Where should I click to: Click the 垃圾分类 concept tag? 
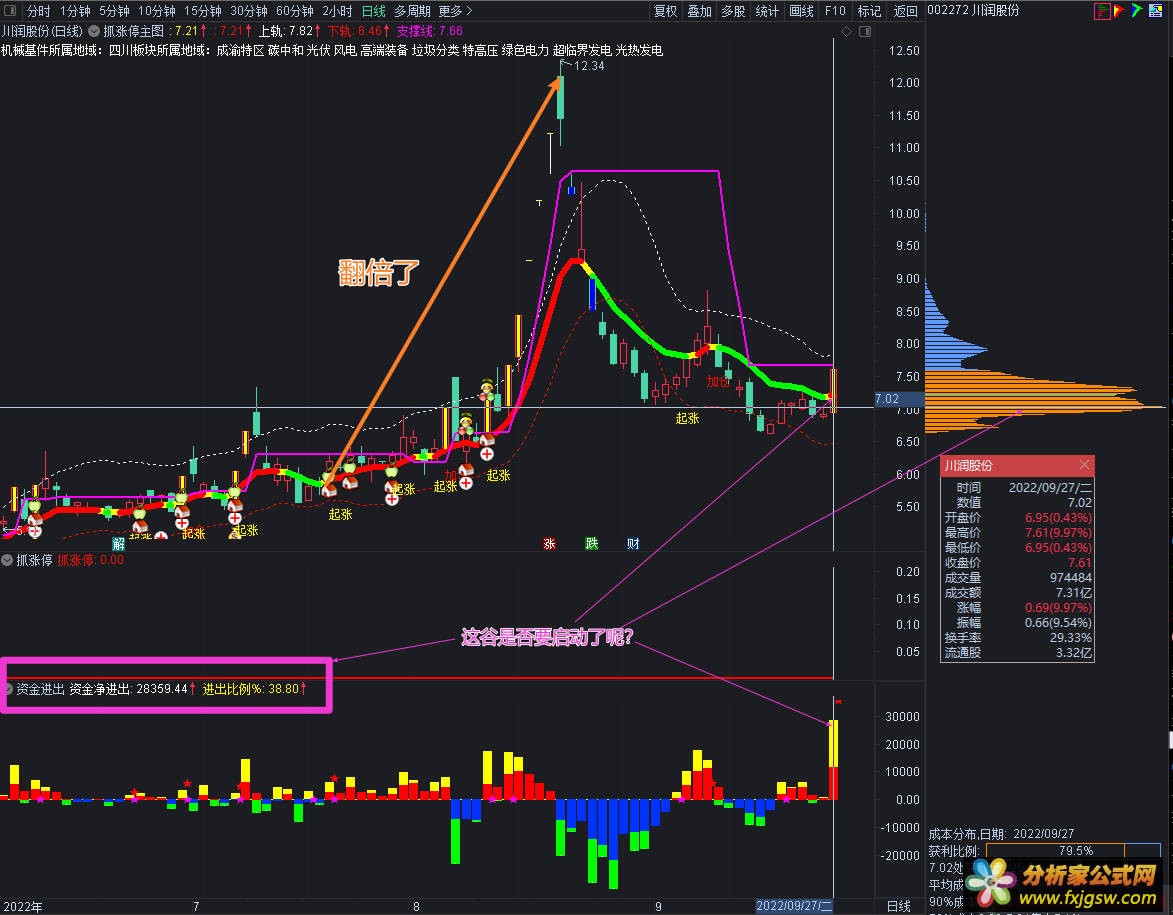[435, 50]
